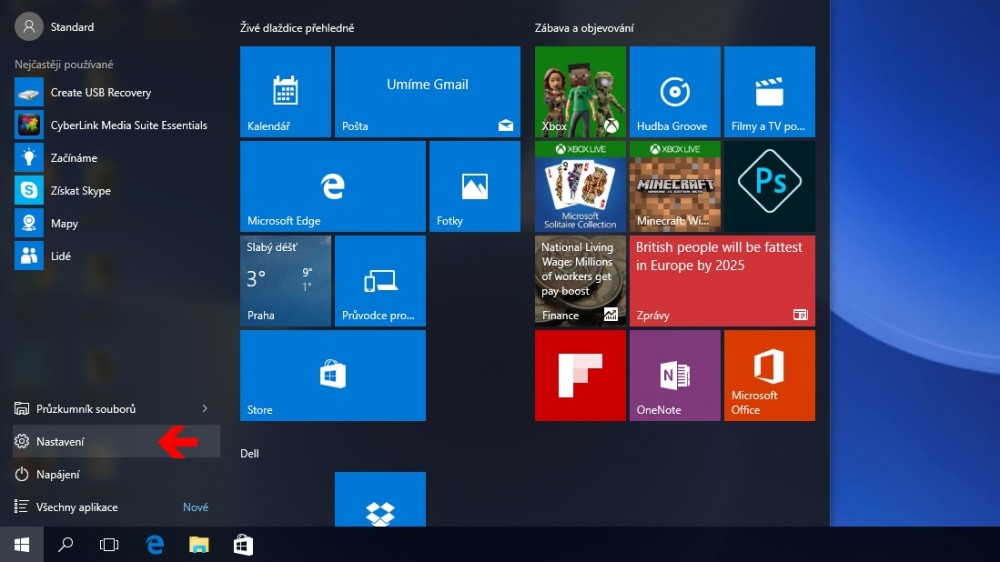Launch the OneNote tile

coord(675,375)
